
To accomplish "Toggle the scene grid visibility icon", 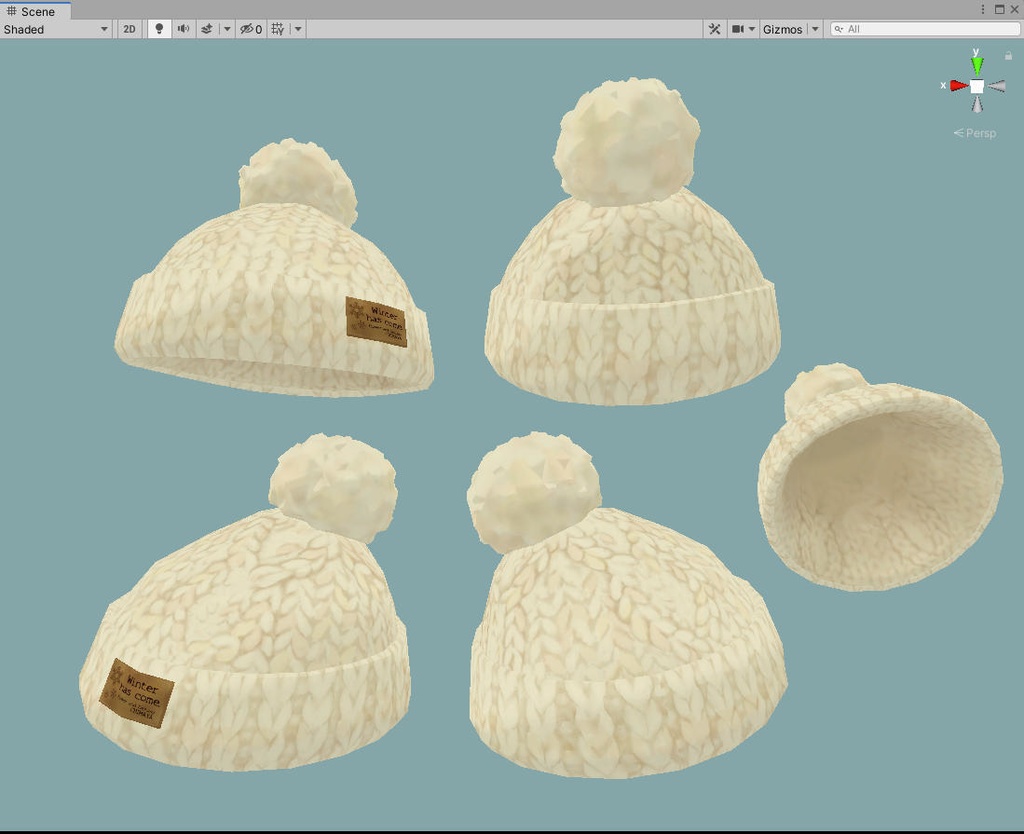I will [277, 29].
